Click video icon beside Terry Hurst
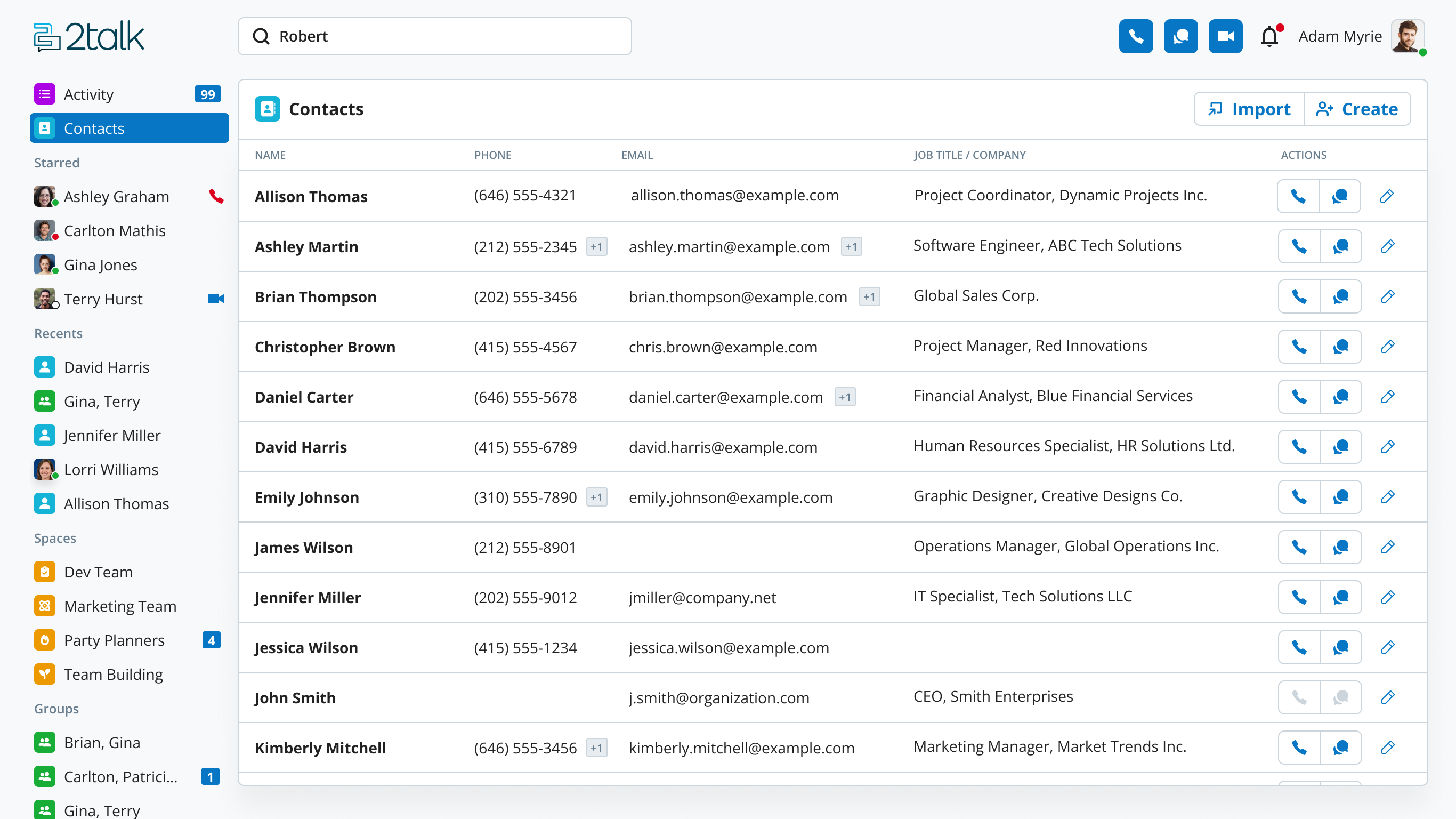The width and height of the screenshot is (1456, 819). pyautogui.click(x=216, y=299)
